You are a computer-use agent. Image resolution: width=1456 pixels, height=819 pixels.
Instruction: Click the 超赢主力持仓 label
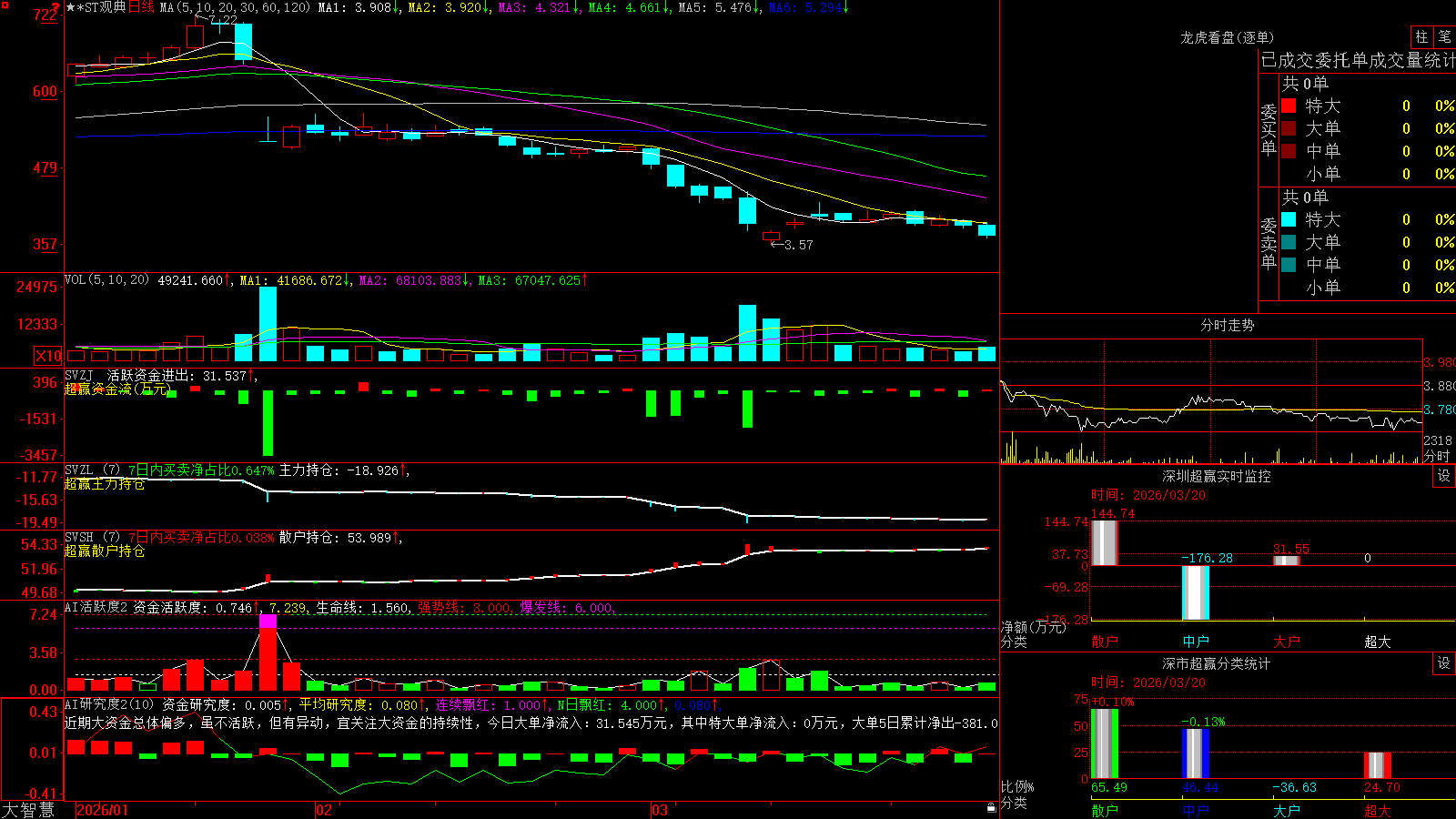click(105, 484)
